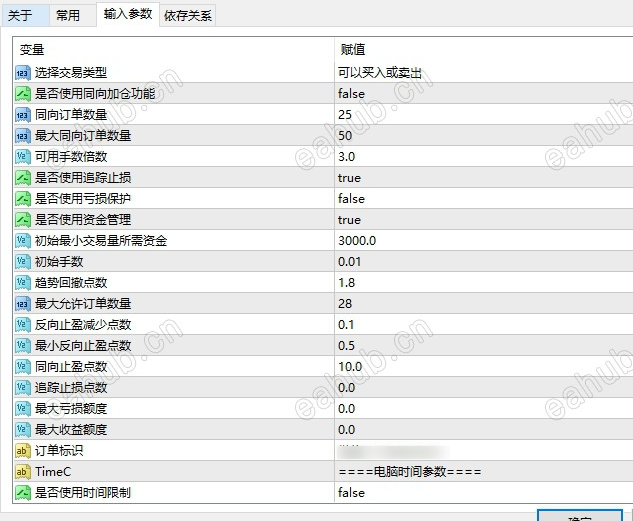Viewport: 633px width, 521px height.
Task: Click the double icon beside 初始最小交易量所需资金
Action: point(23,241)
